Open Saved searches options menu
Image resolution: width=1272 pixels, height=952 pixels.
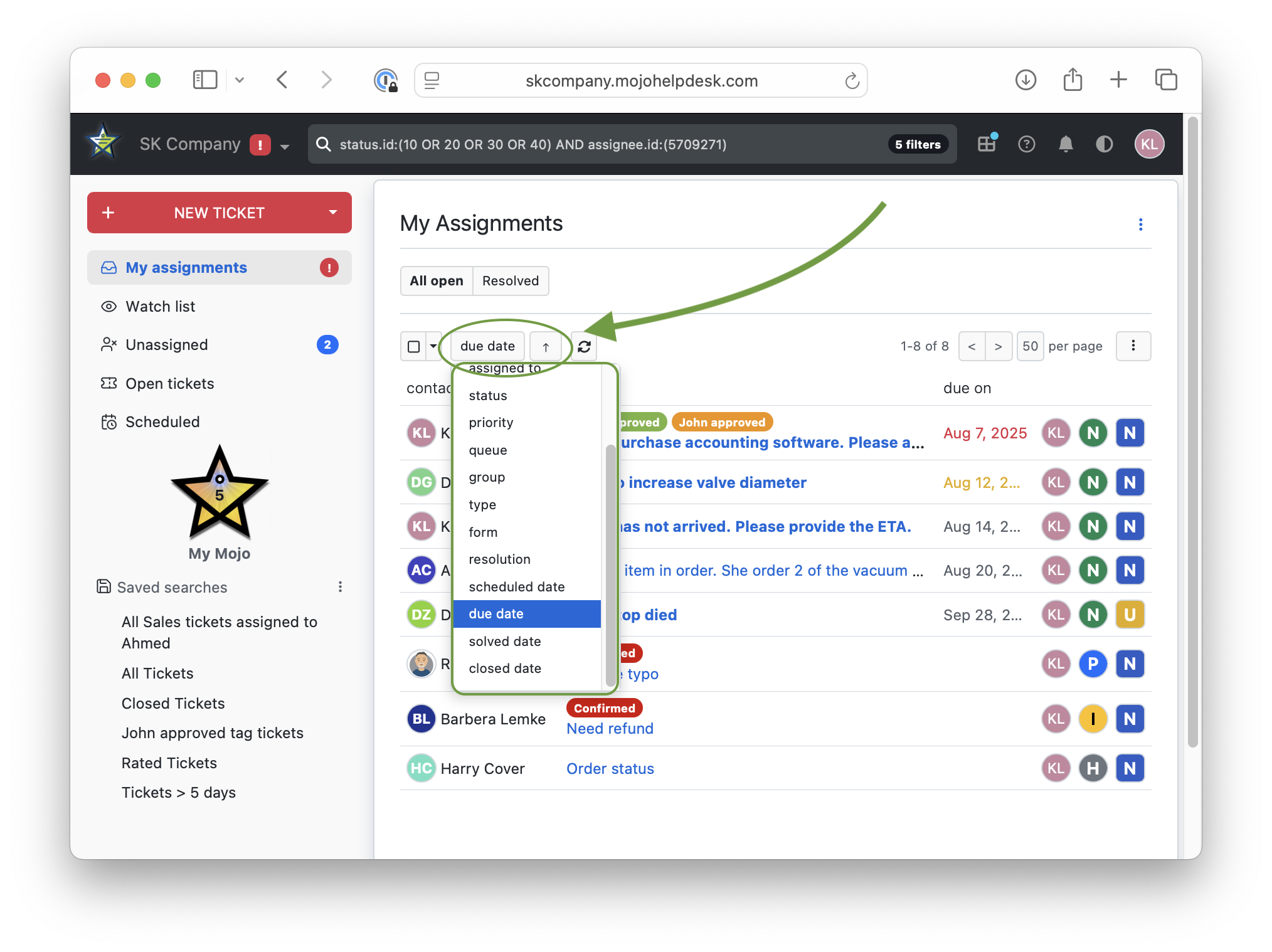[340, 587]
